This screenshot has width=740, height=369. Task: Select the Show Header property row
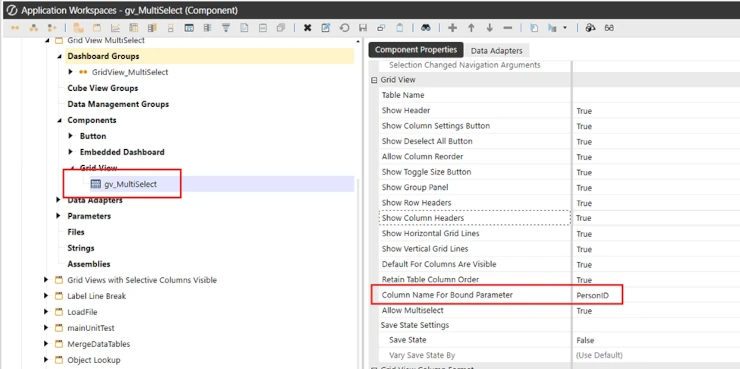point(406,110)
